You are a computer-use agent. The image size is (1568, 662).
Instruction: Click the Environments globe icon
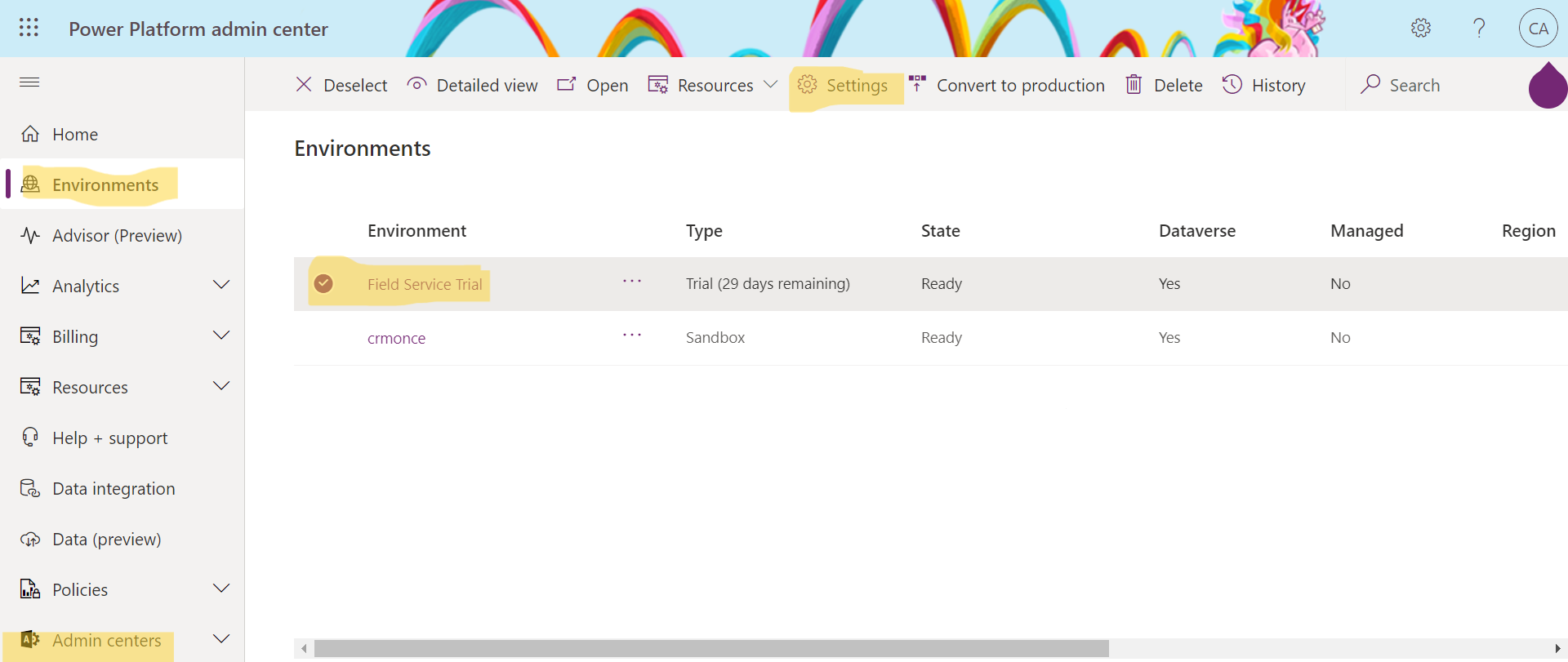point(30,184)
